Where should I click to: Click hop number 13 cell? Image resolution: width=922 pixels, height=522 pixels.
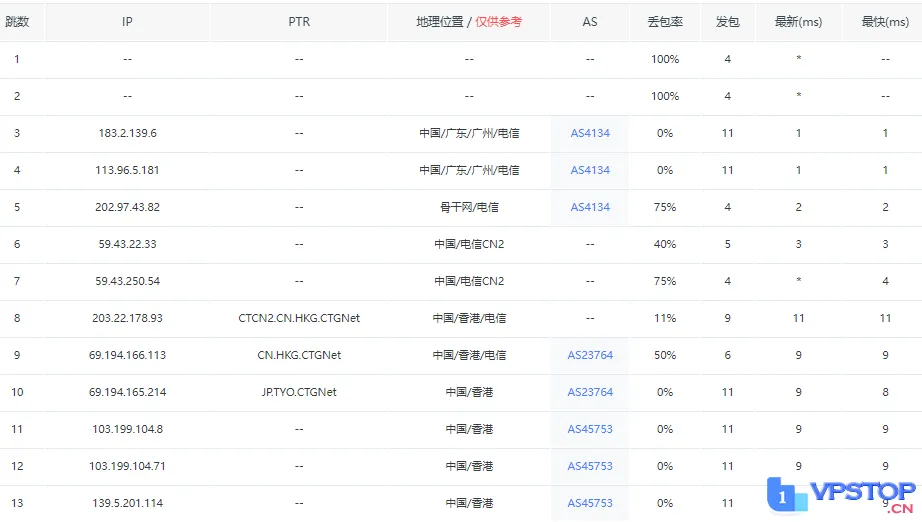coord(17,503)
